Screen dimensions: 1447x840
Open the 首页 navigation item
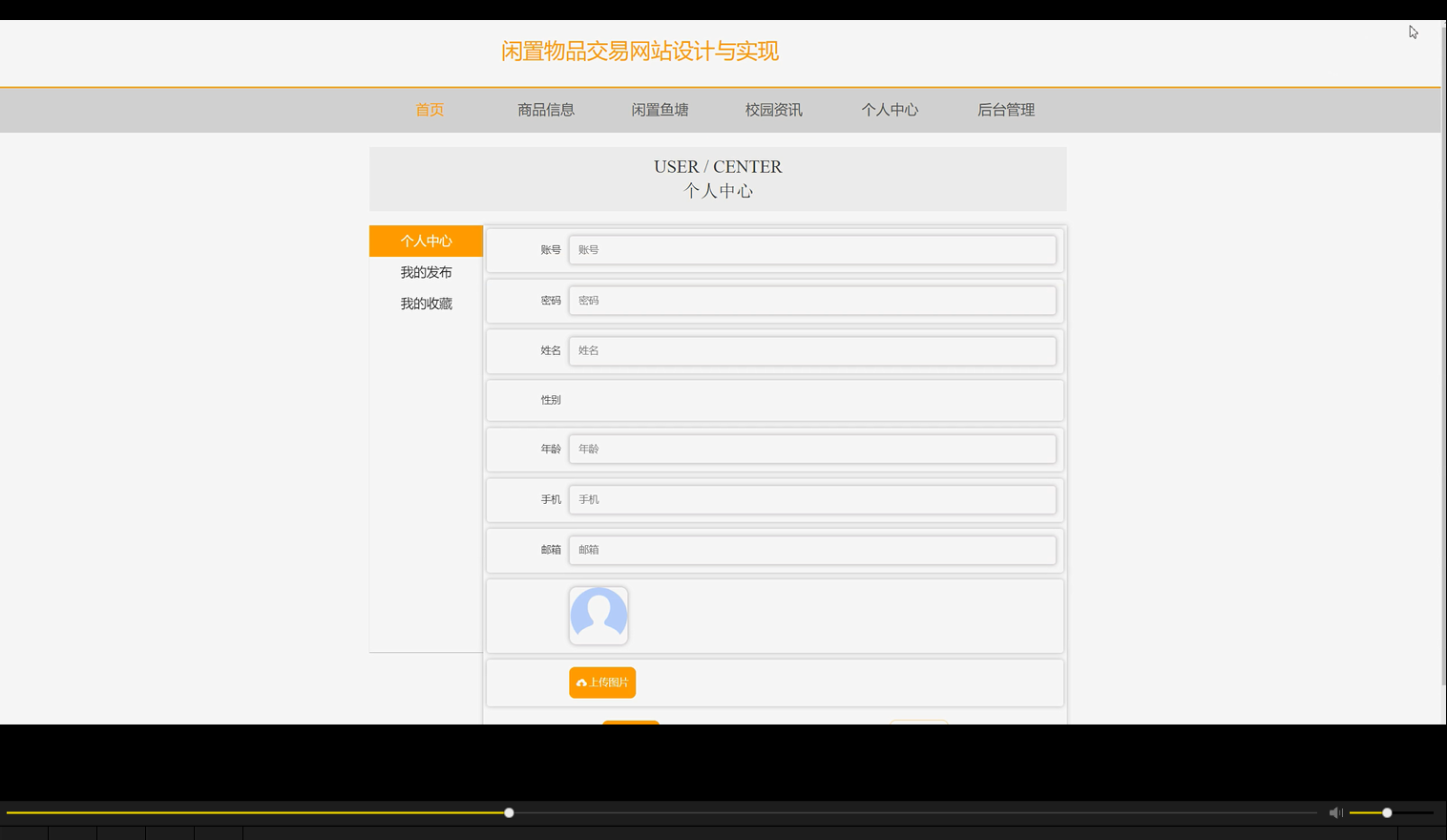[430, 110]
